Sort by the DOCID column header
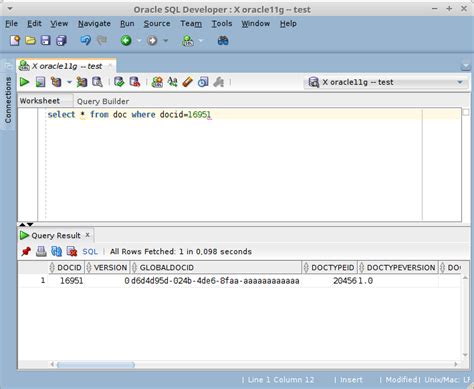The width and height of the screenshot is (474, 389). click(x=66, y=268)
